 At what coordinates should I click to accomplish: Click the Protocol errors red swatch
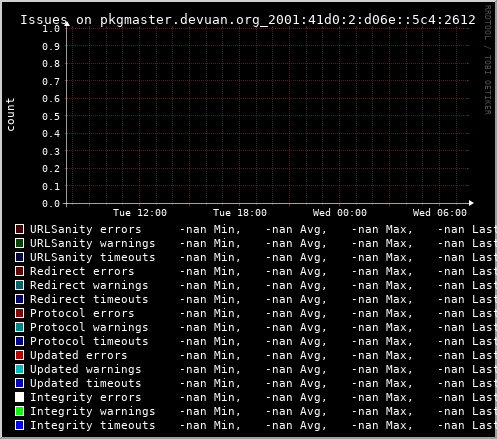point(19,313)
